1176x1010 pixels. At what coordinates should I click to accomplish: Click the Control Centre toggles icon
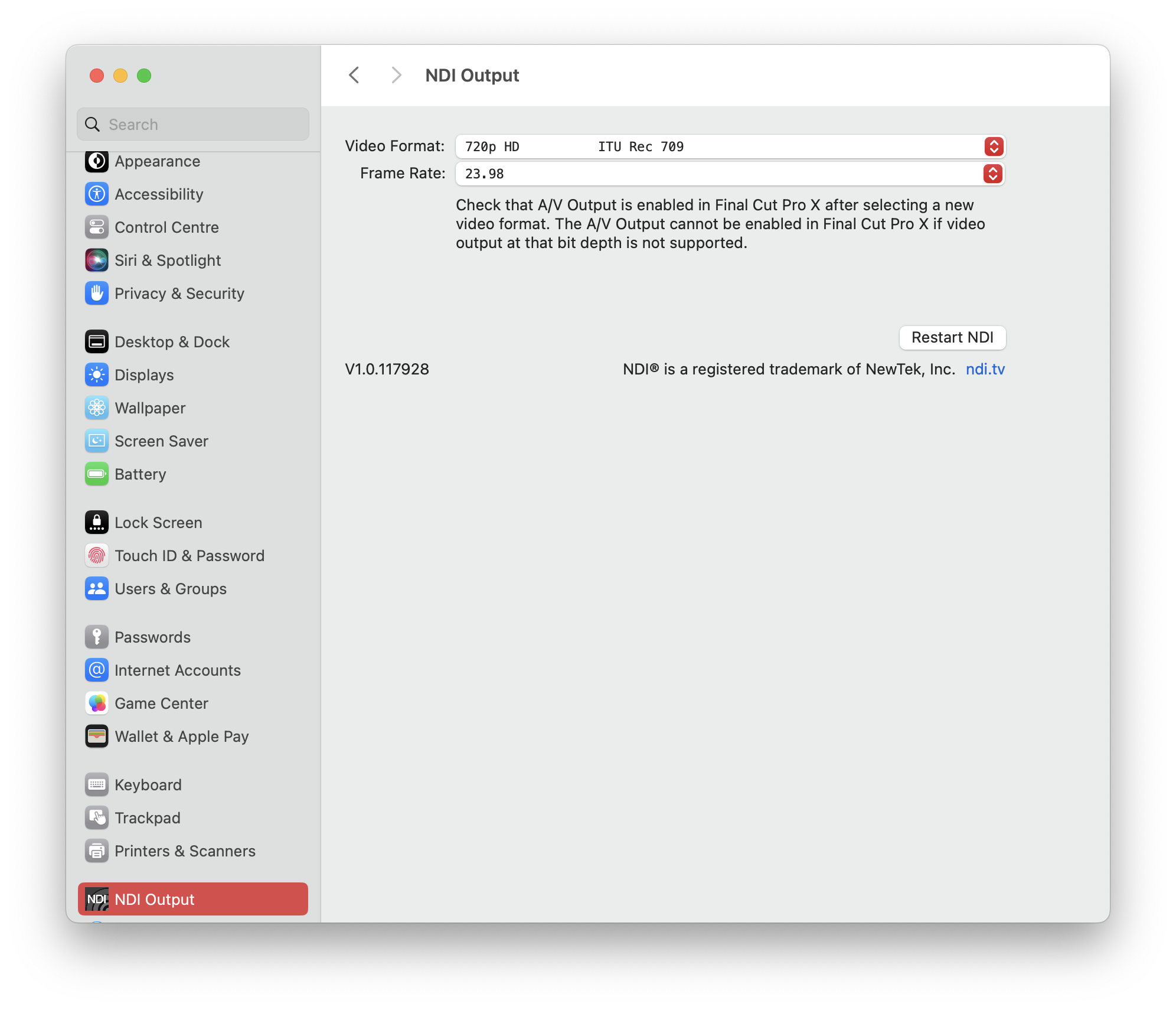click(x=97, y=227)
